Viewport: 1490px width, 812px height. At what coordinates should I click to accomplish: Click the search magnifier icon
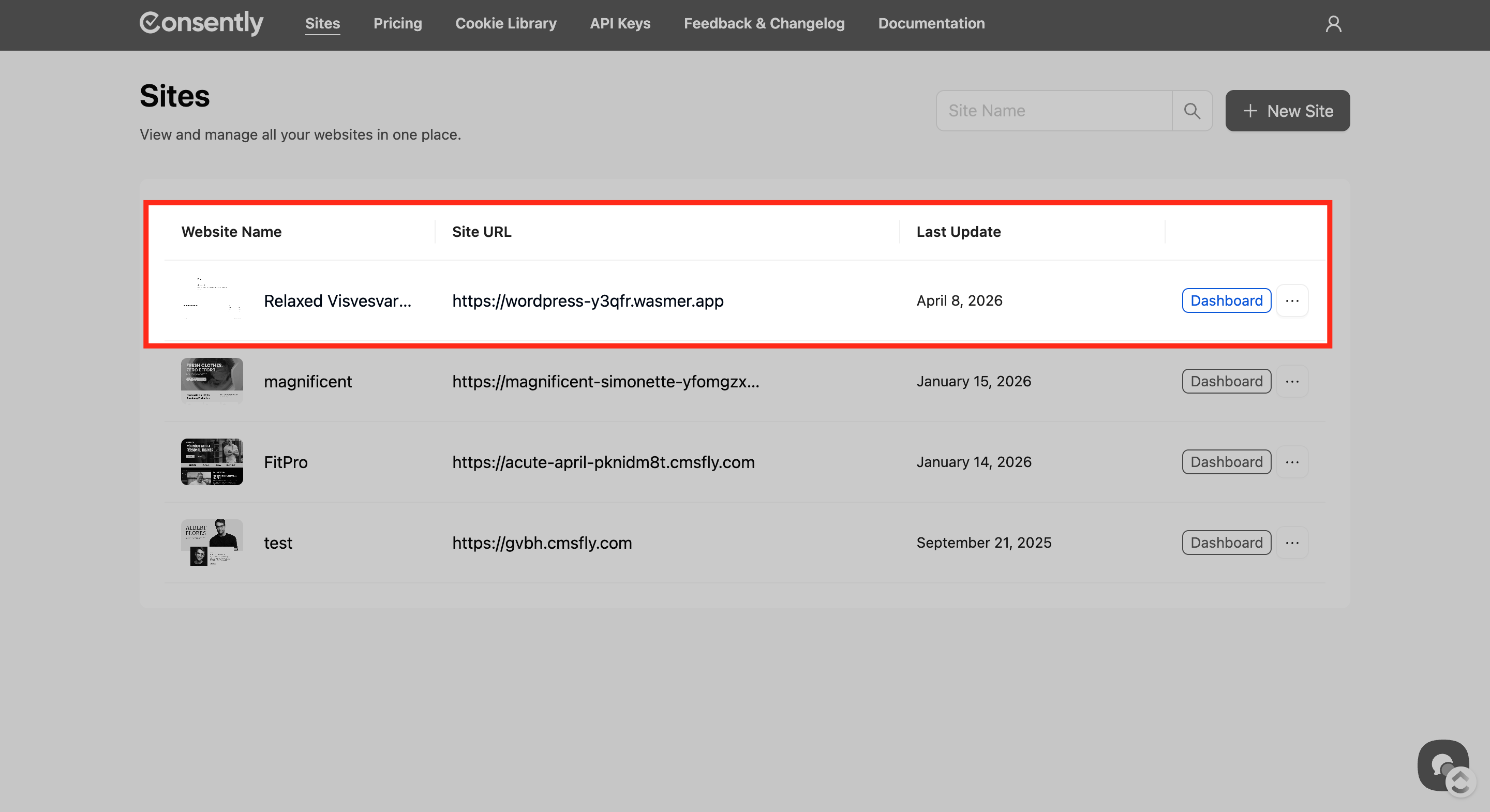point(1191,111)
